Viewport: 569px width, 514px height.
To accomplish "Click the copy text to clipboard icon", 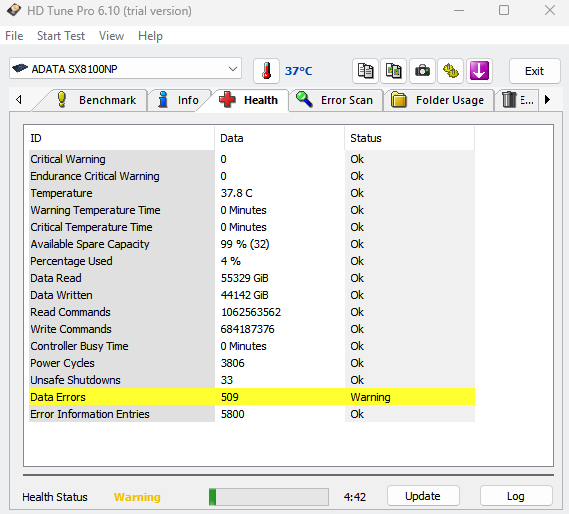I will point(365,71).
